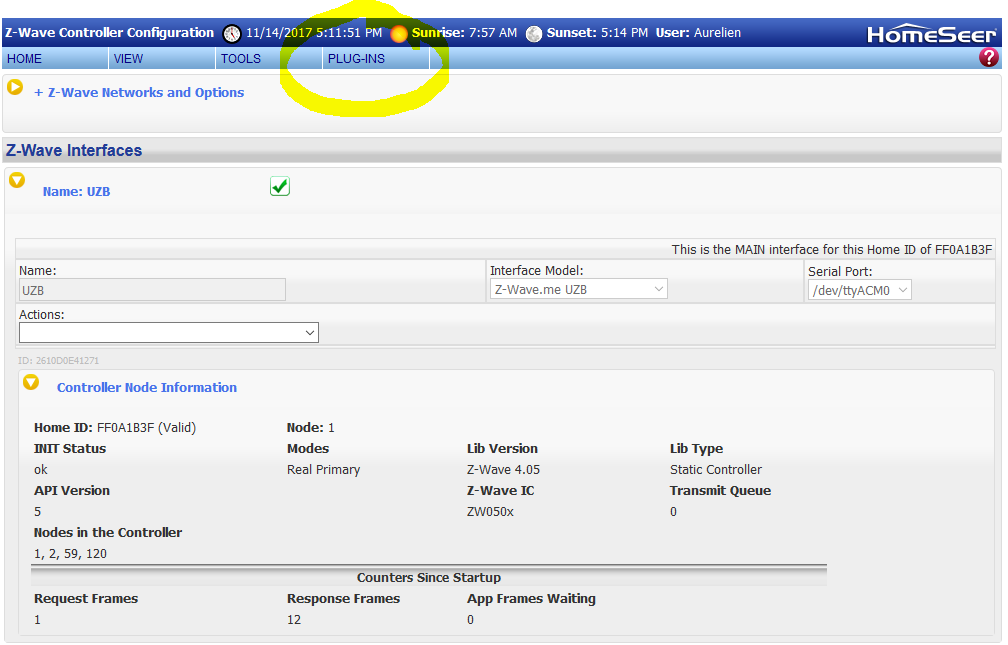This screenshot has width=1008, height=645.
Task: Click the ZW050x Z-Wave IC value
Action: [x=490, y=512]
